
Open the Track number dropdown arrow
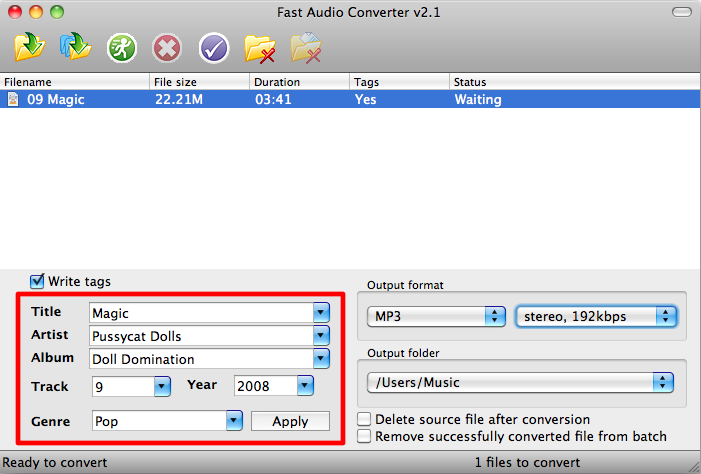coord(162,386)
